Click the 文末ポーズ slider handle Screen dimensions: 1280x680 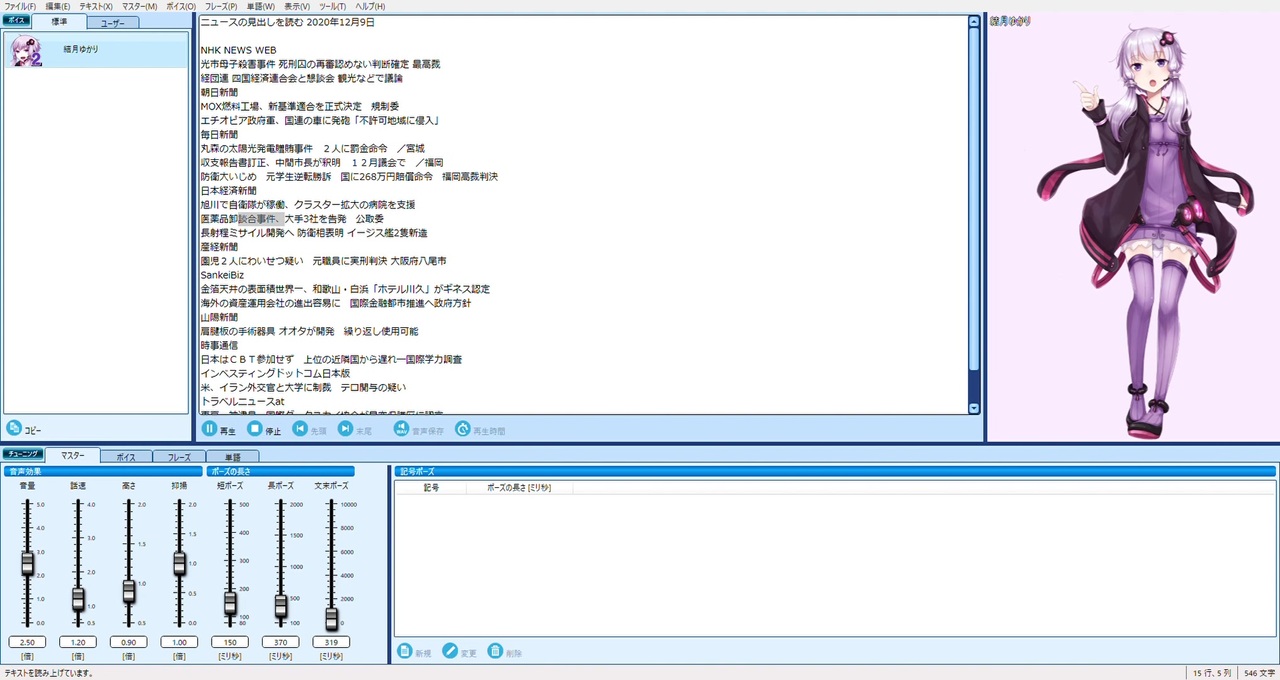tap(332, 619)
